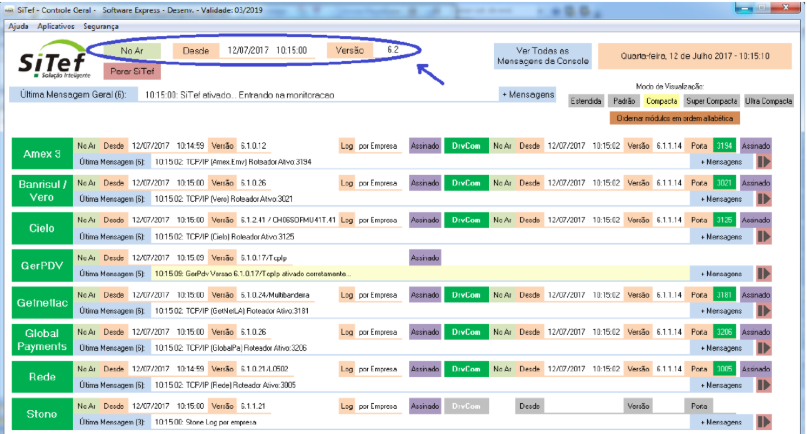Click DrvCom in Amex 3 row
Image resolution: width=807 pixels, height=434 pixels.
pyautogui.click(x=466, y=146)
